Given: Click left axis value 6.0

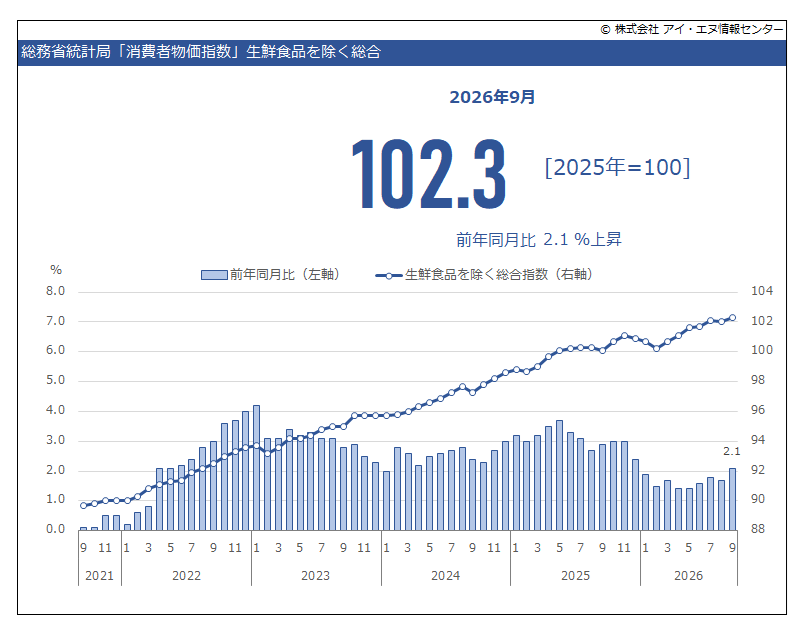Looking at the screenshot, I should click(x=55, y=350).
